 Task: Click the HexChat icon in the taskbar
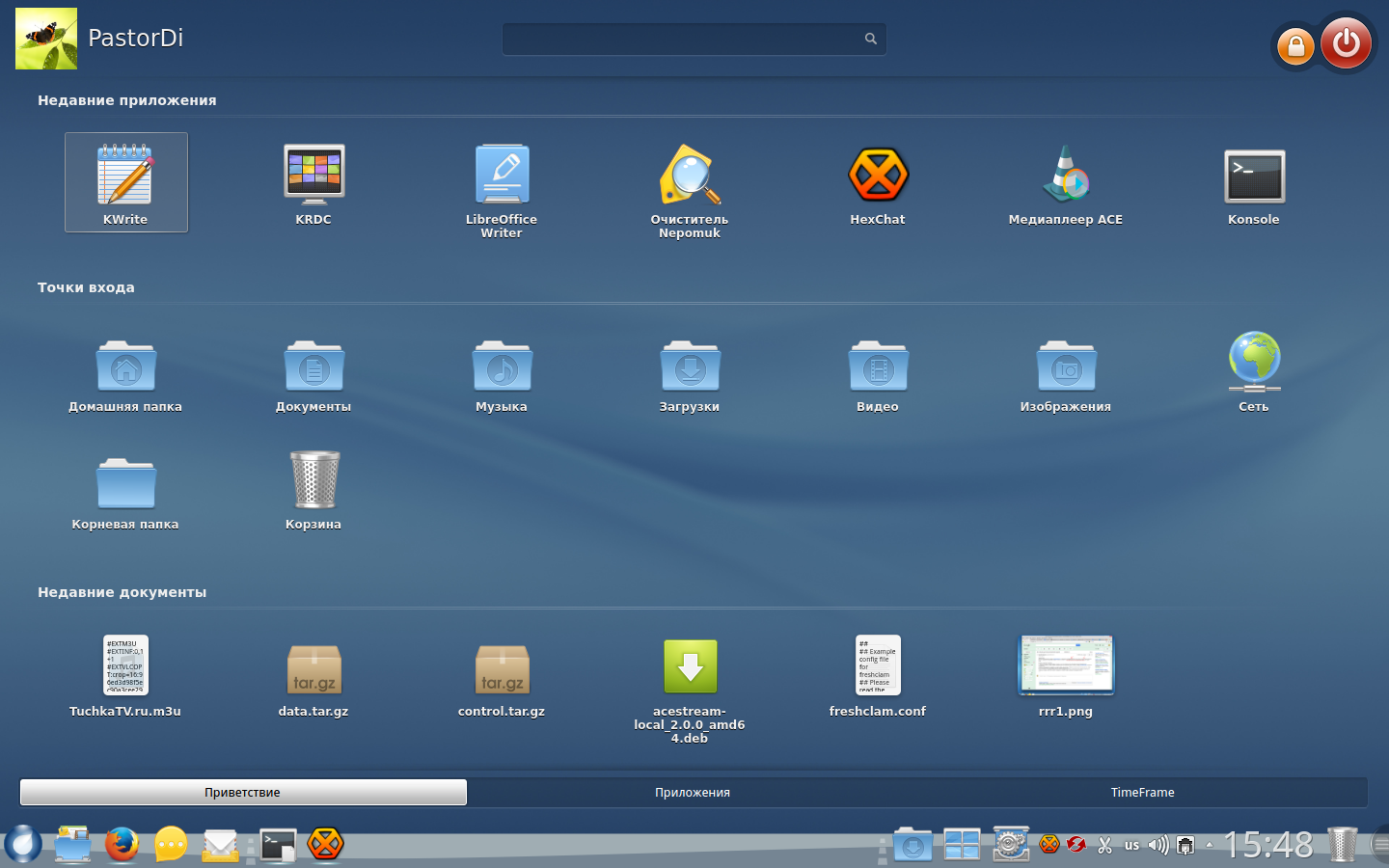tap(325, 844)
